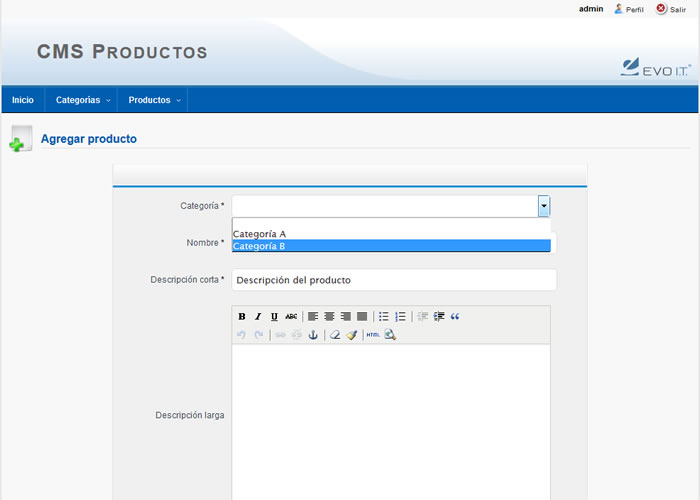Increase indent of the paragraph
Screen dimensions: 700x500
439,317
